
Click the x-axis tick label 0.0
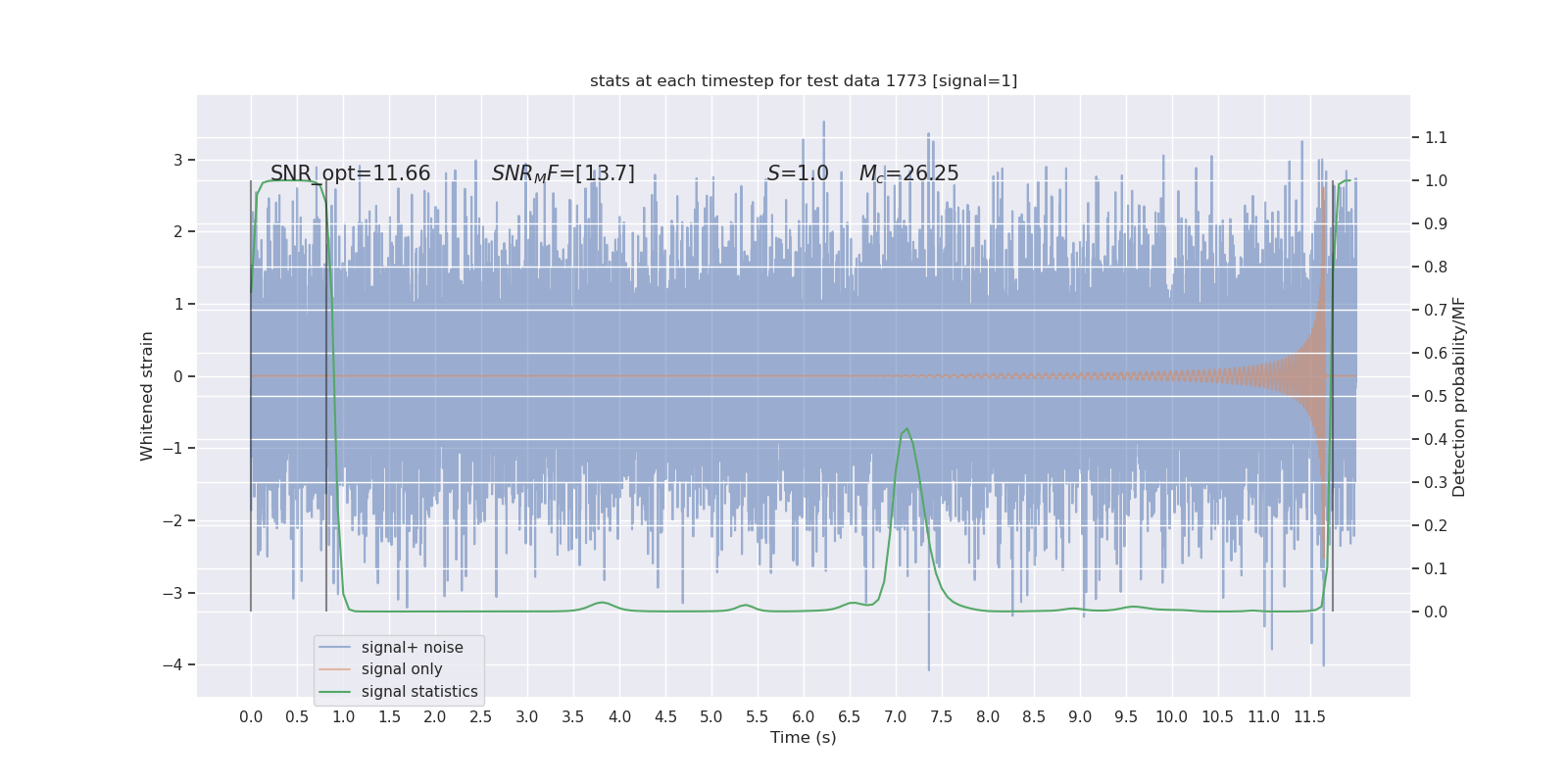tap(251, 717)
